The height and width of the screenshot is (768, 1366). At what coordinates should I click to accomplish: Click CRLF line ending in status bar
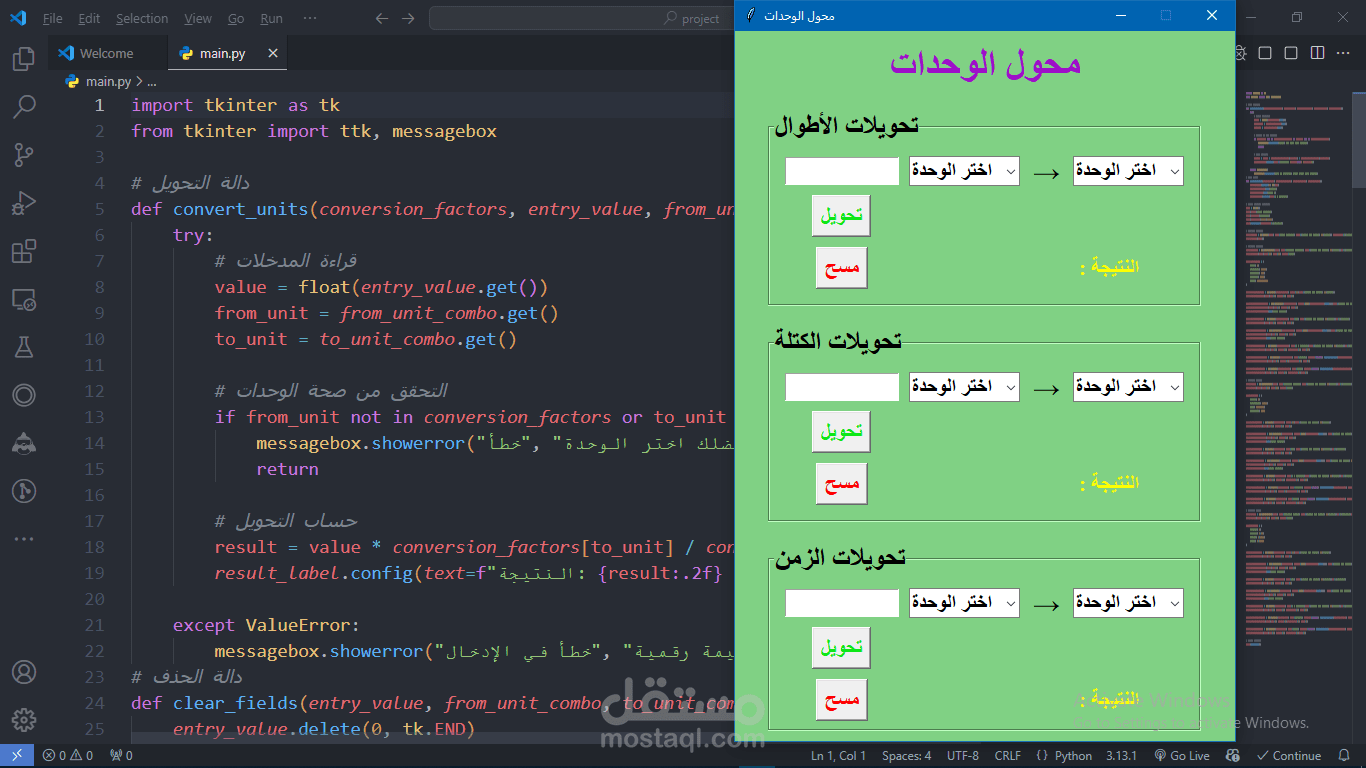coord(1008,756)
